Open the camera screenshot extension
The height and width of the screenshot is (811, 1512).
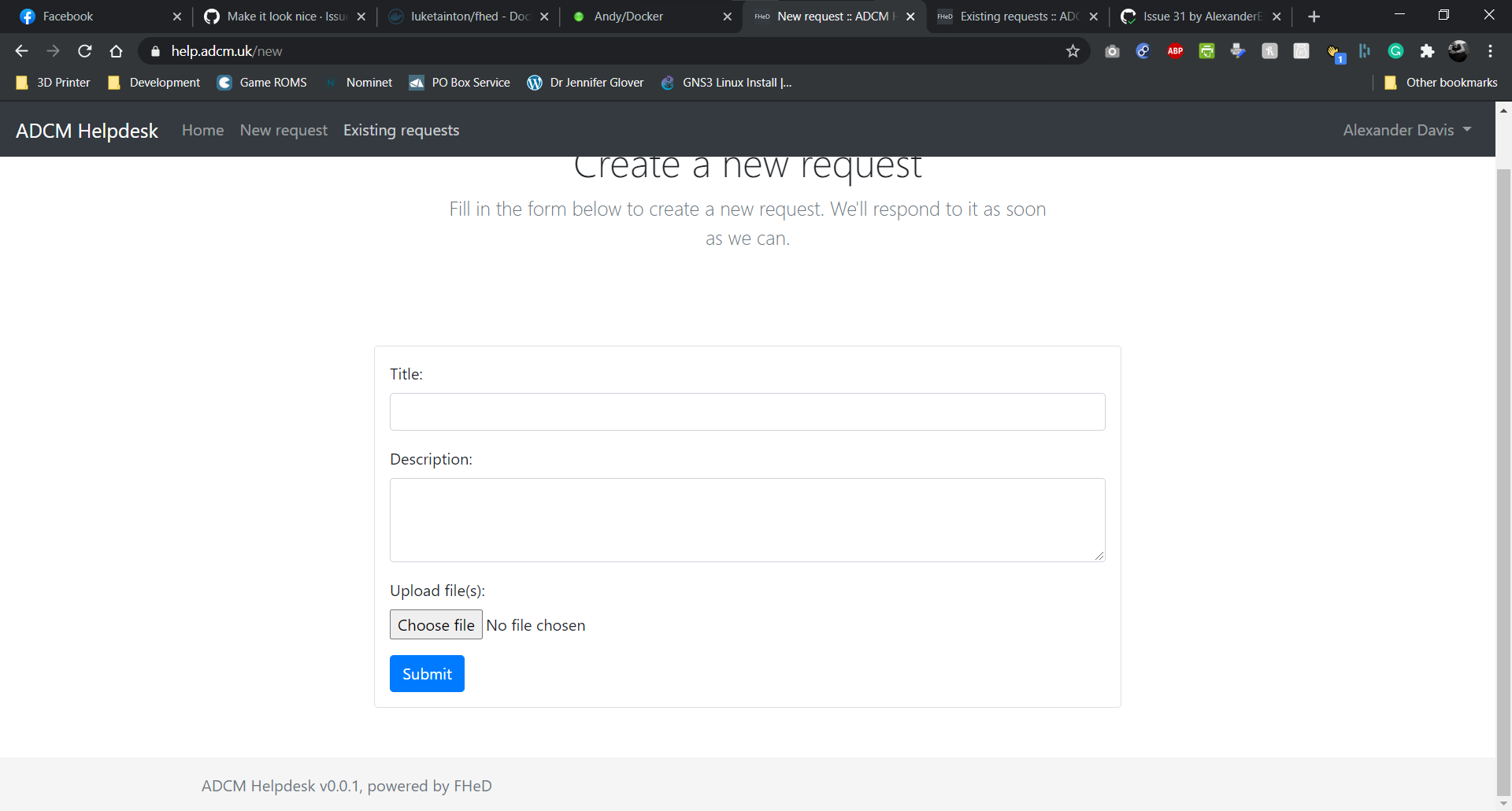point(1112,51)
